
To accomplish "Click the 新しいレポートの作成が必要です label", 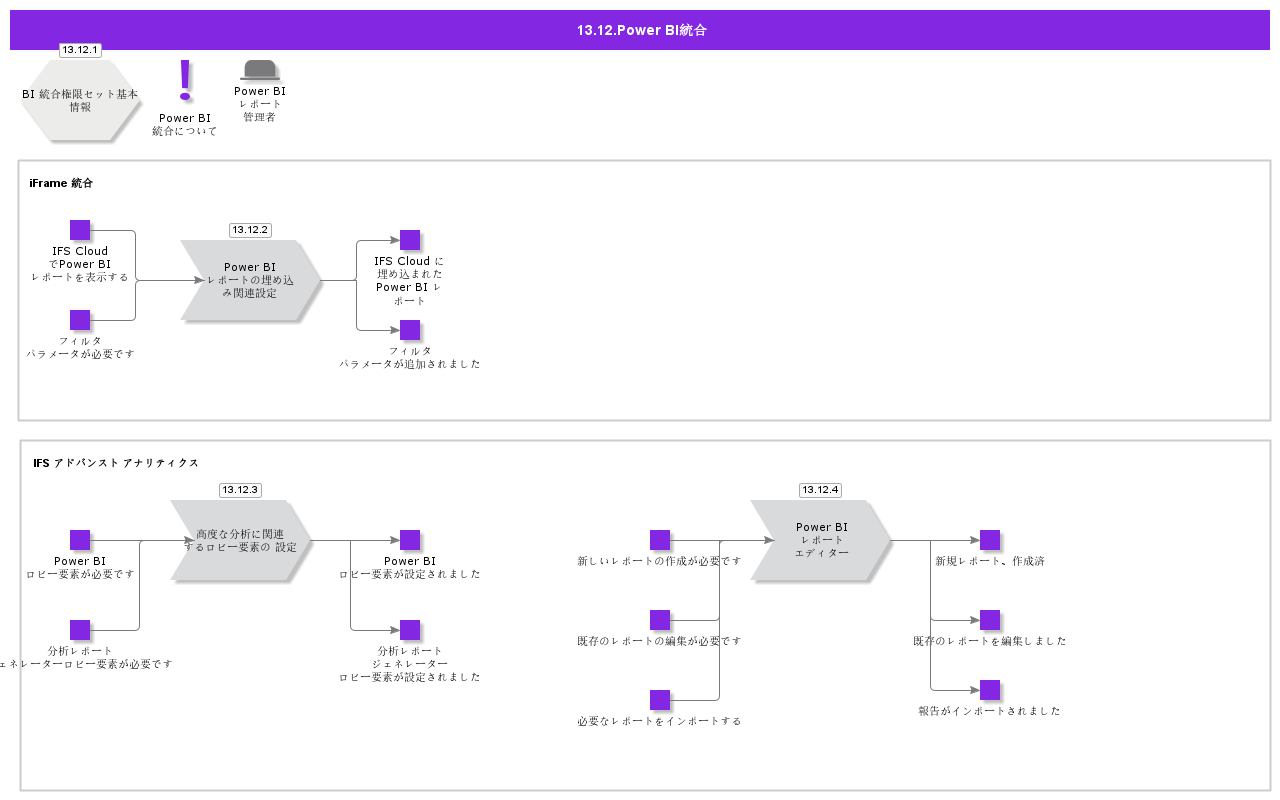I will click(660, 561).
